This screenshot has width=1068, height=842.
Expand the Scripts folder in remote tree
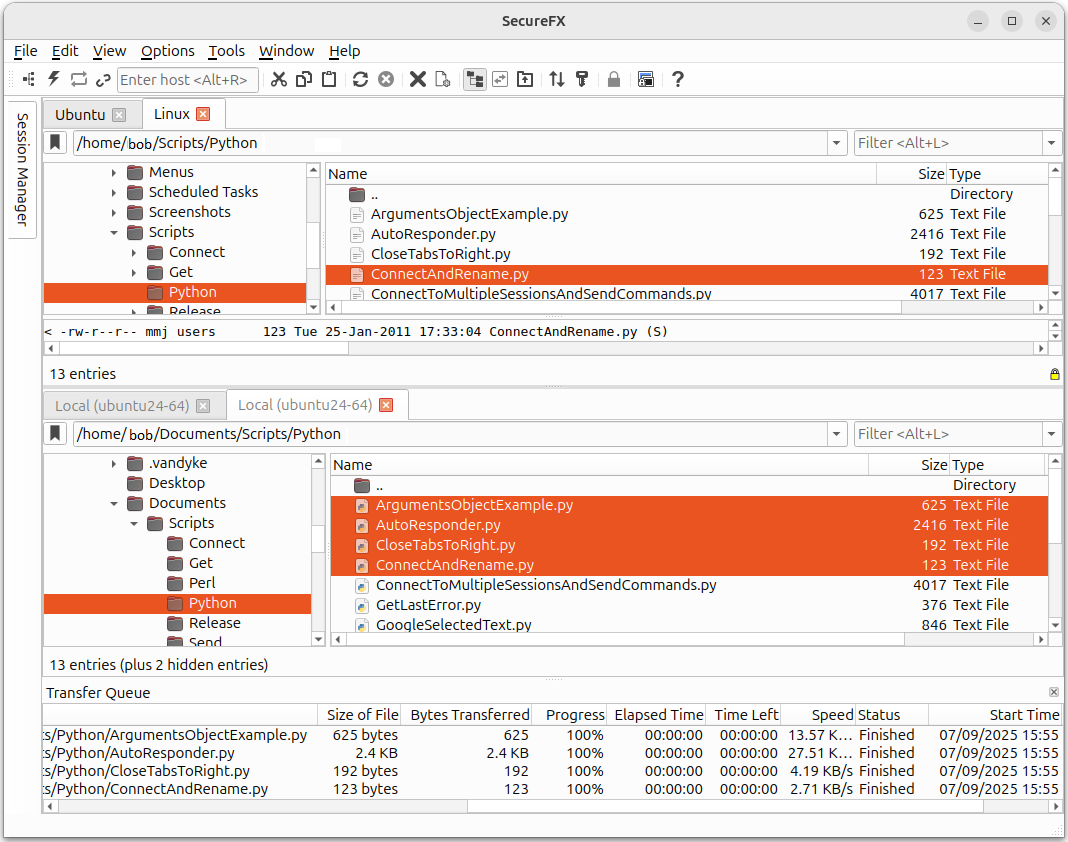(x=112, y=231)
